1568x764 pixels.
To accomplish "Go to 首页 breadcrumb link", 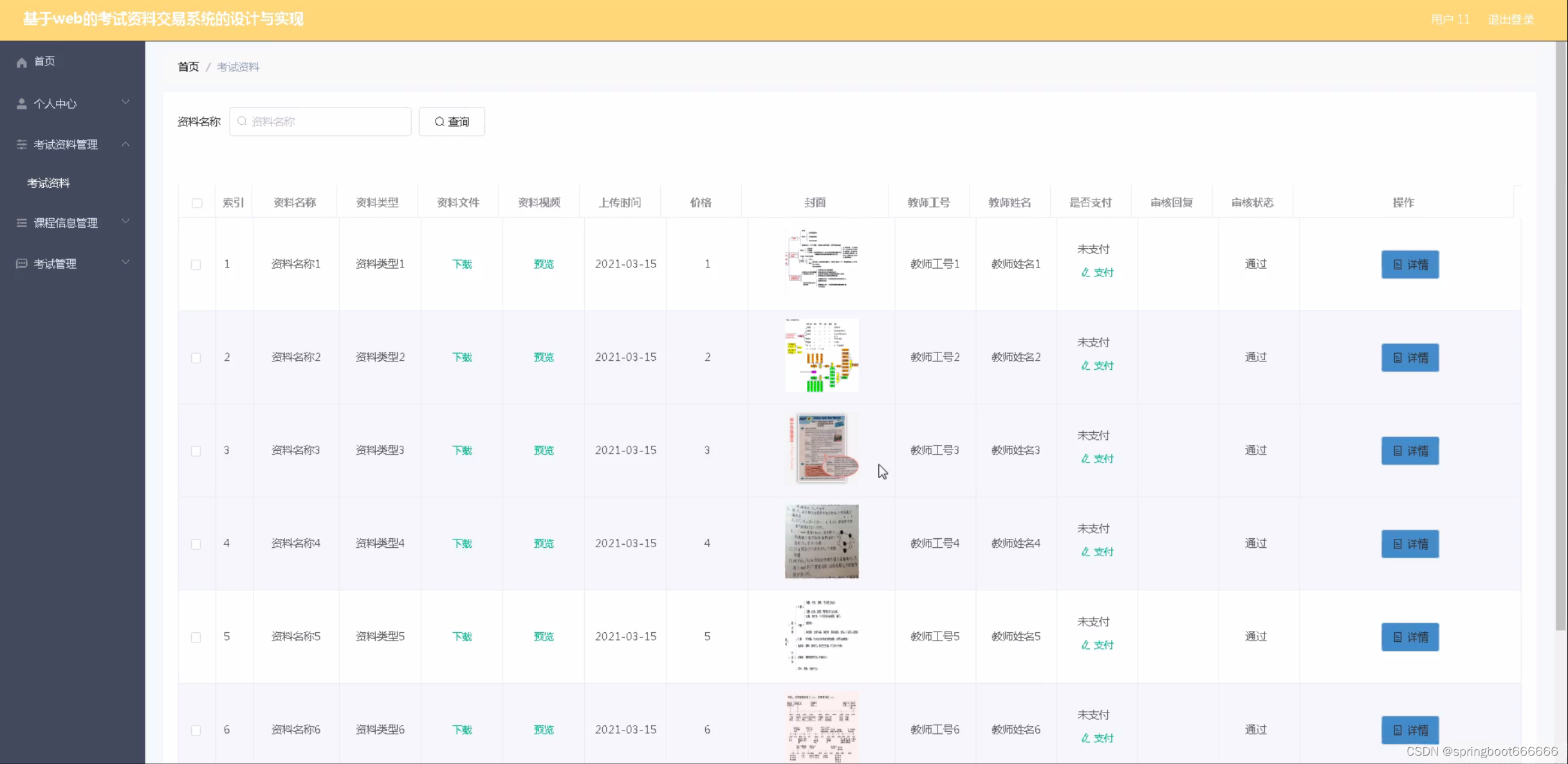I will point(189,67).
